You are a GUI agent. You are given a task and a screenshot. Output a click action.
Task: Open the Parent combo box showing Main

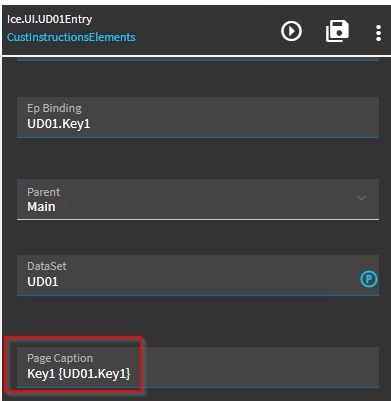coord(198,199)
